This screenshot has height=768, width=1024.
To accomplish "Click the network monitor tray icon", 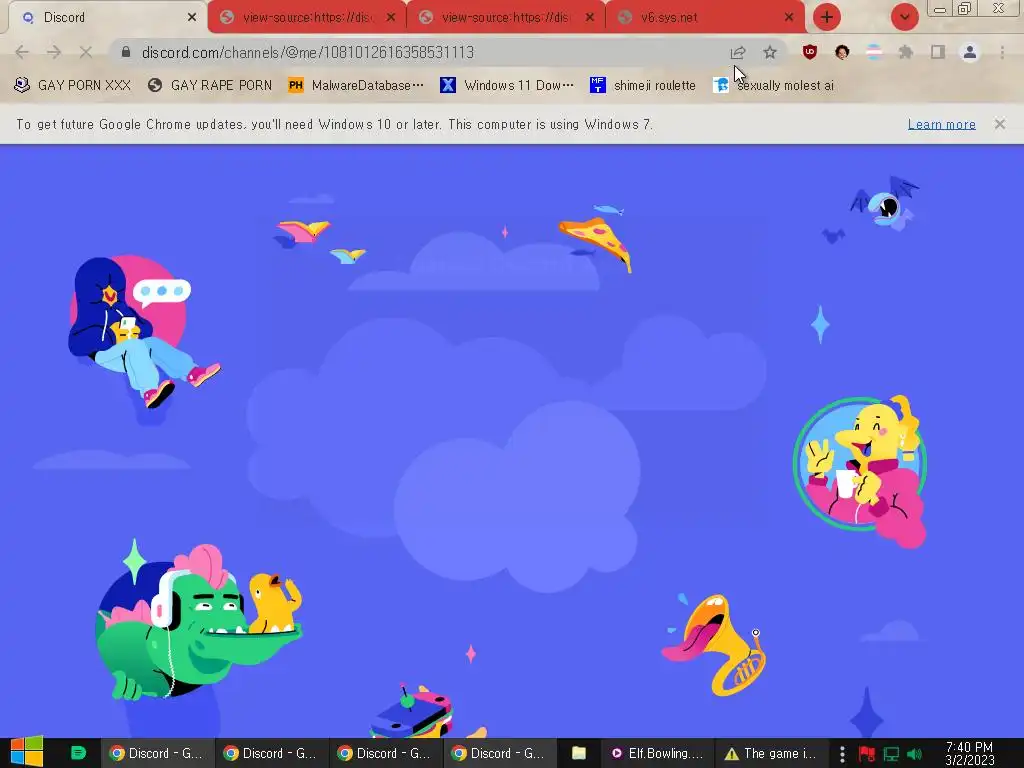I will pyautogui.click(x=891, y=754).
